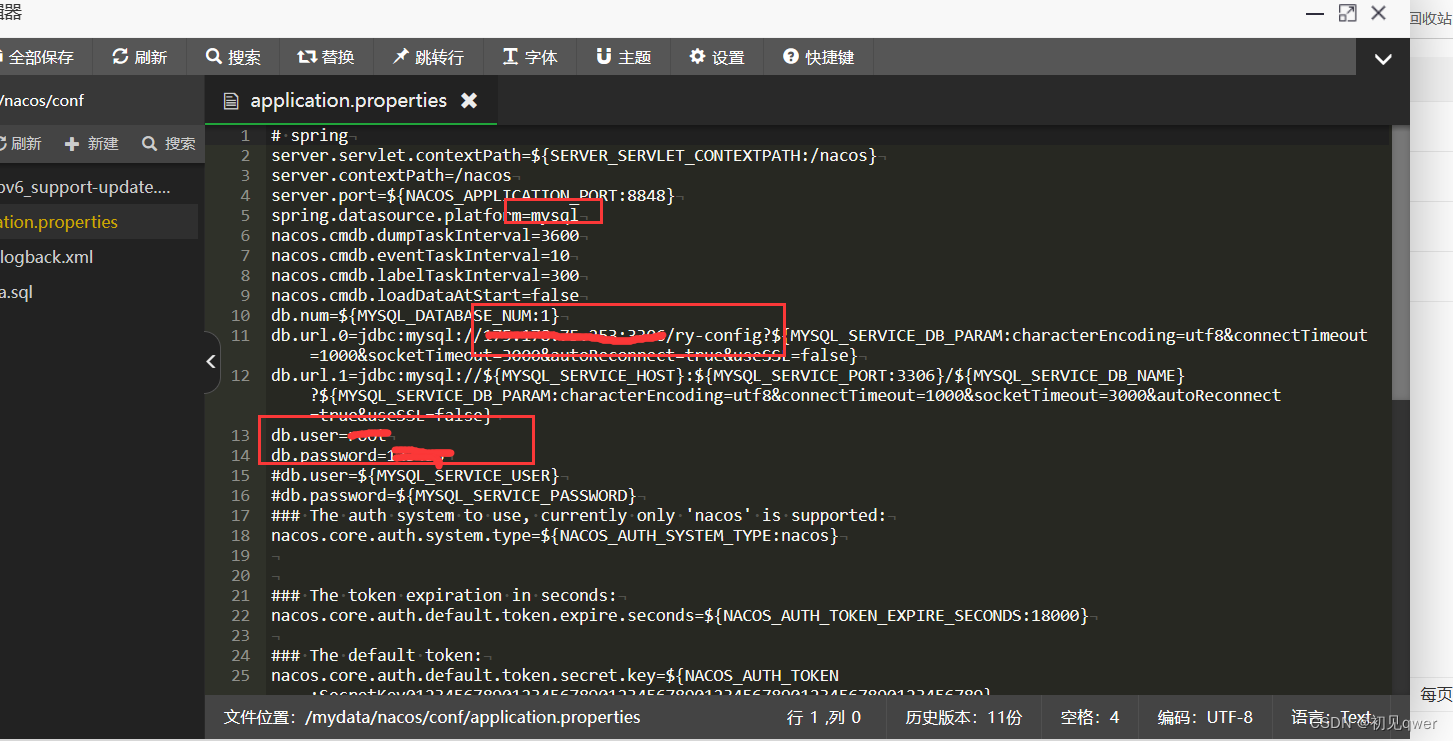1453x741 pixels.
Task: Place cursor on server.port line
Action: coord(473,195)
